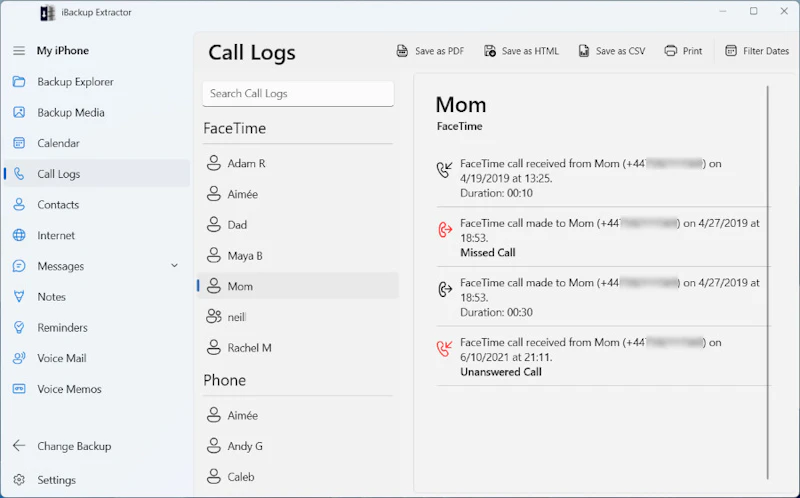Click the missed outgoing call red icon
The width and height of the screenshot is (800, 498).
click(445, 230)
